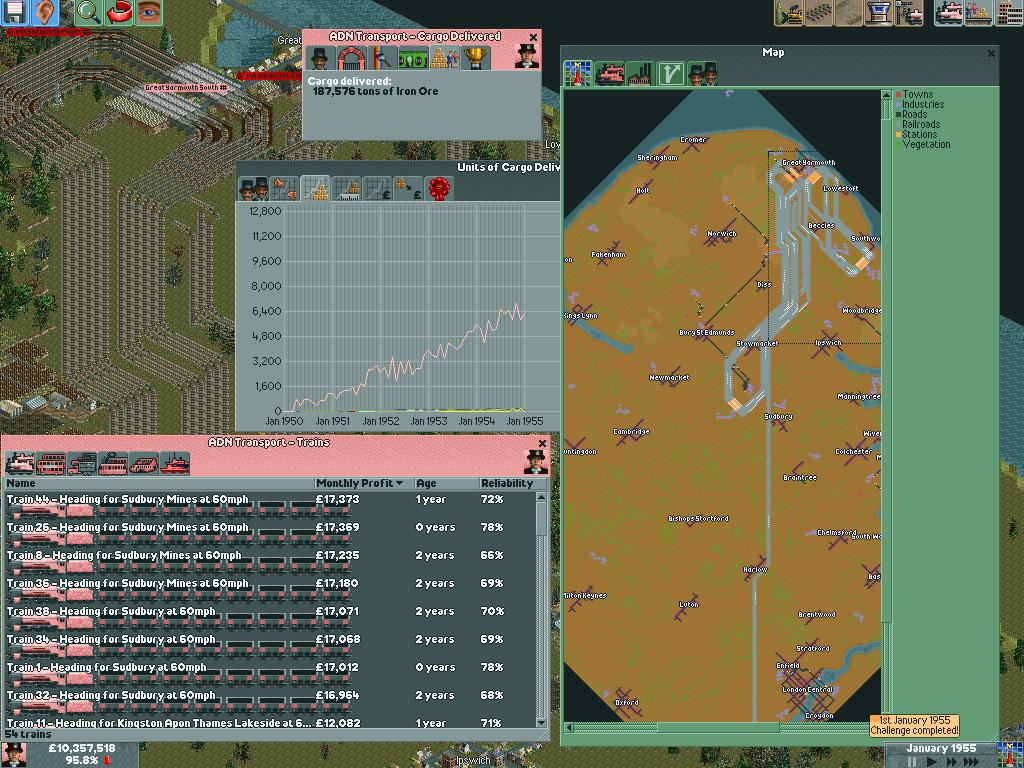1024x768 pixels.
Task: Open the docks and port construction tool
Action: [910, 12]
